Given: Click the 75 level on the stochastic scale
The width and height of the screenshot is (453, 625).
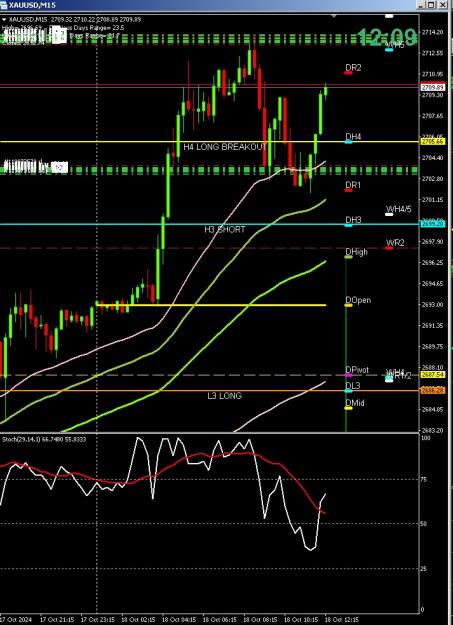Looking at the screenshot, I should pyautogui.click(x=425, y=480).
